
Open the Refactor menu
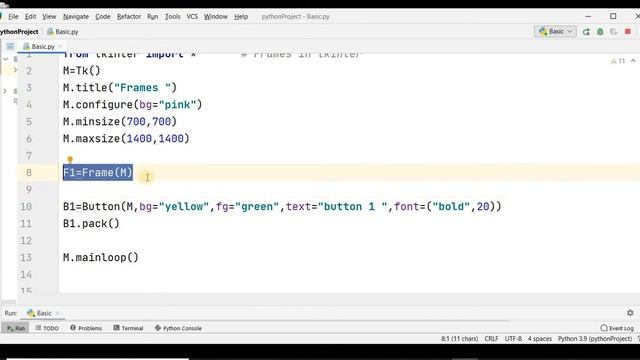click(129, 16)
